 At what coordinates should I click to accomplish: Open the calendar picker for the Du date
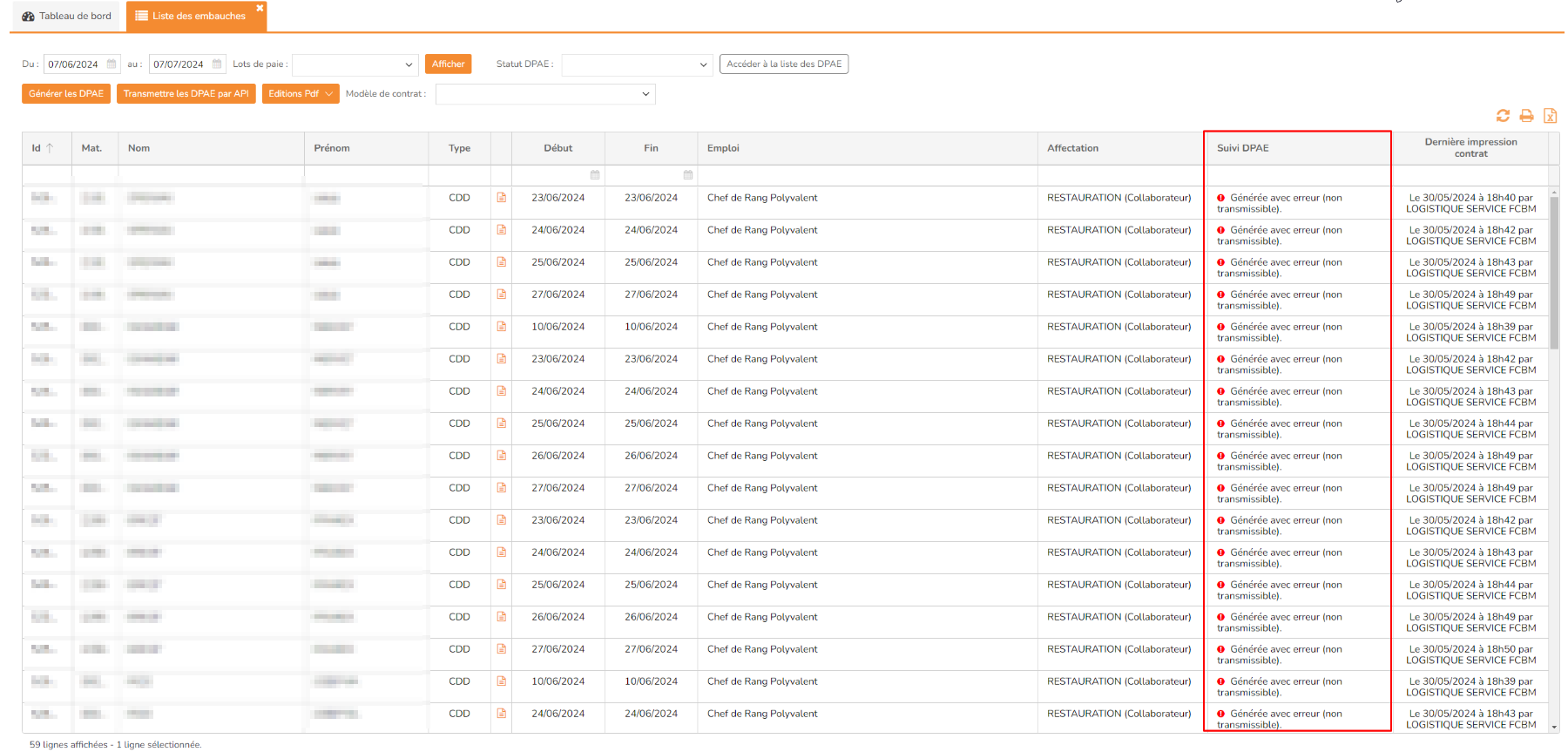[112, 64]
